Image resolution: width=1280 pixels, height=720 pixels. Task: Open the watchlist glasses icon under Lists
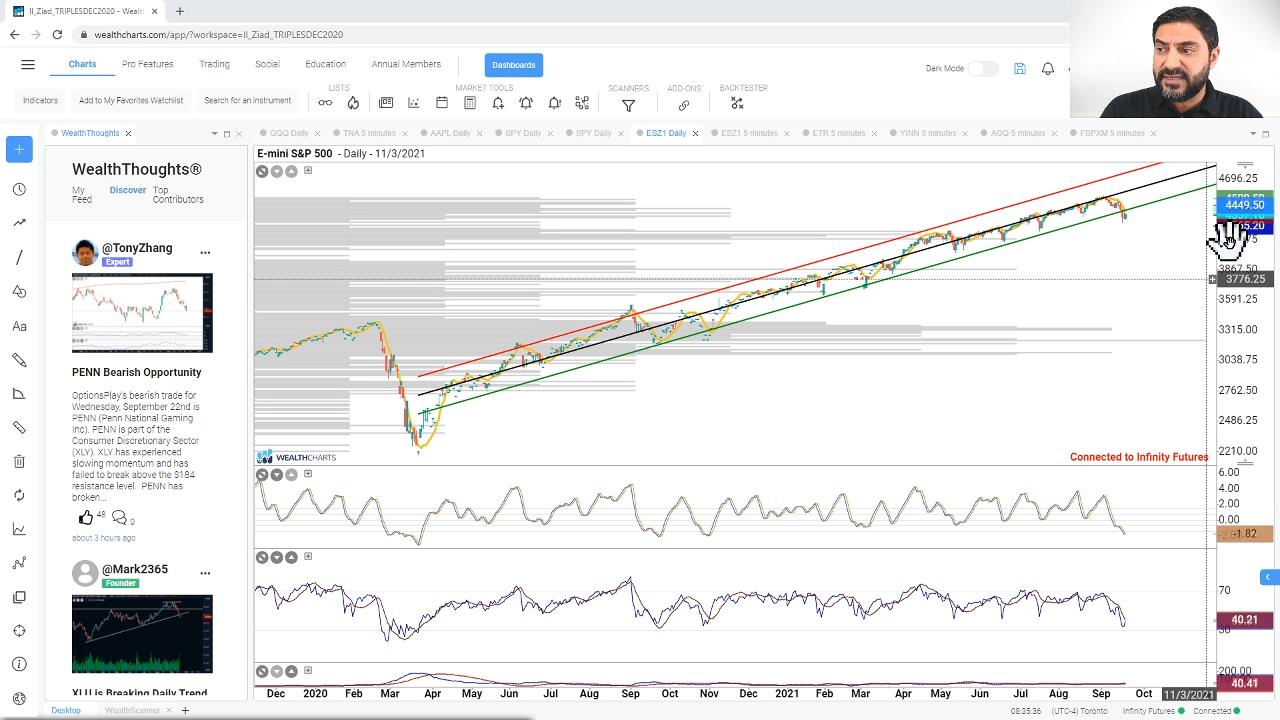325,103
